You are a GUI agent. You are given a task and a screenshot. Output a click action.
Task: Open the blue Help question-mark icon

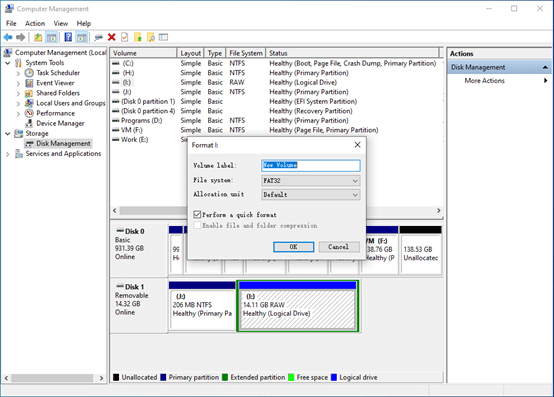[68, 37]
